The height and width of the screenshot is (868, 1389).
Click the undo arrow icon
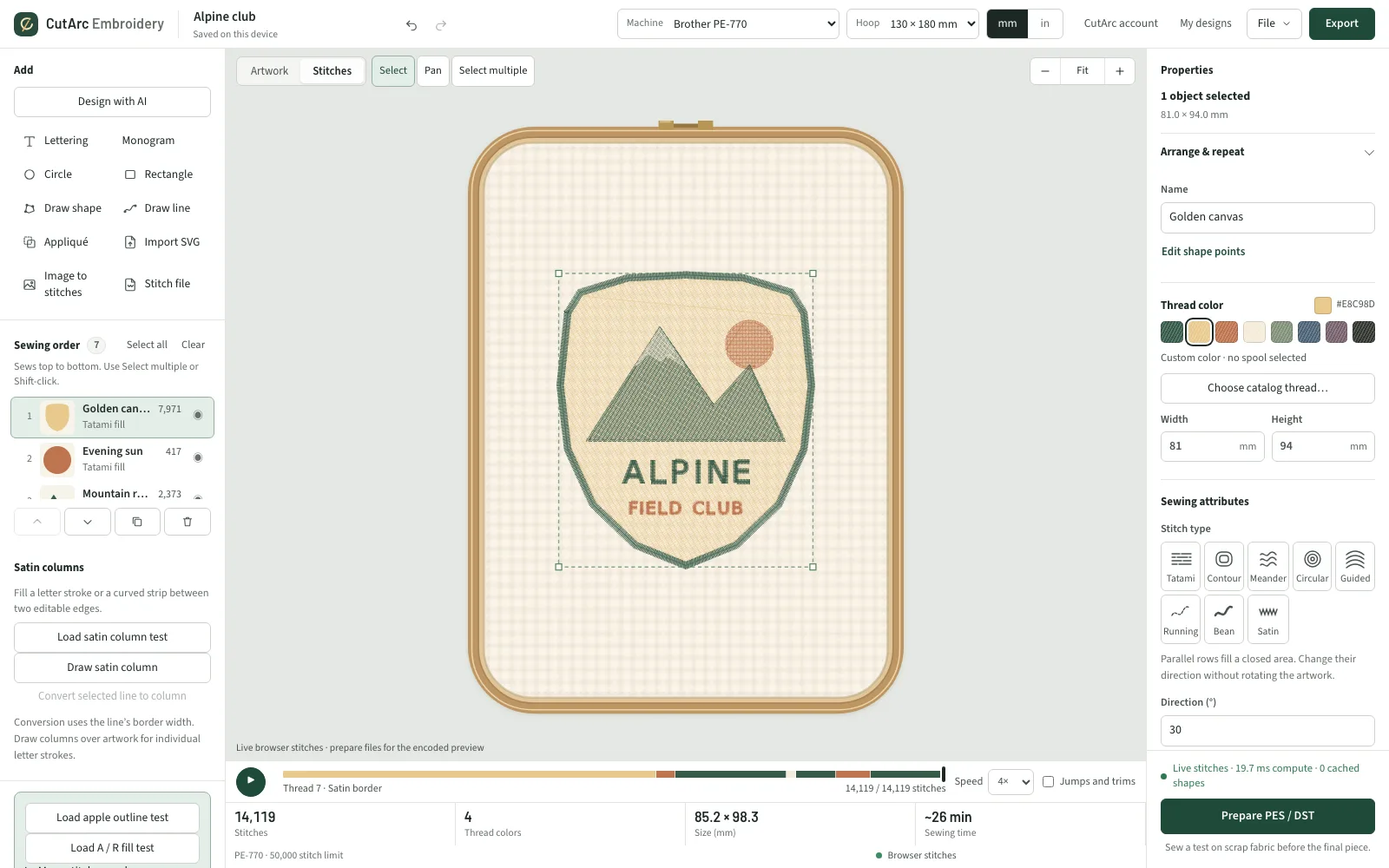pos(411,25)
